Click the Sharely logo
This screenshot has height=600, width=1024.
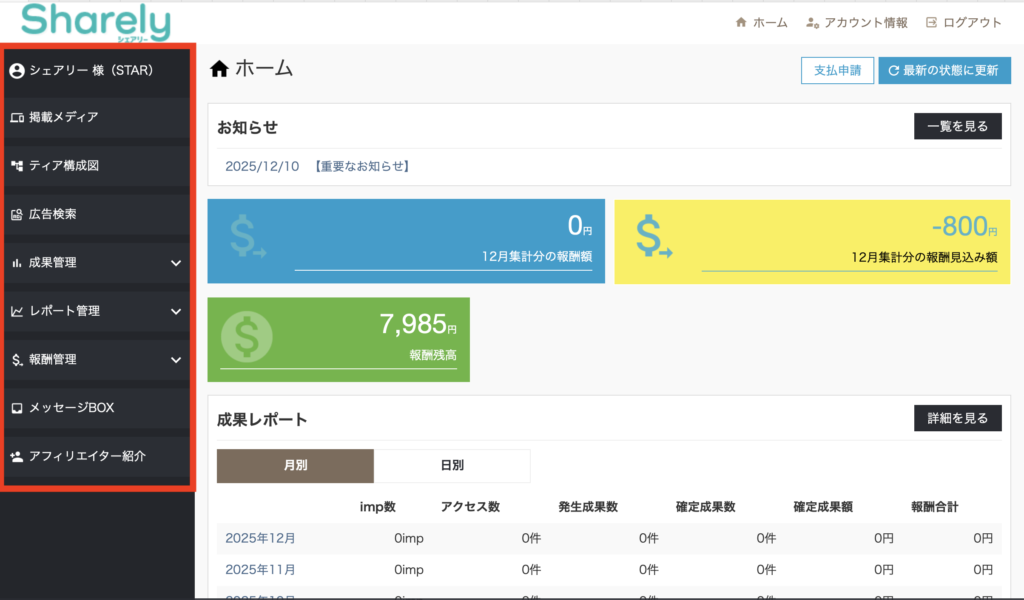[95, 22]
